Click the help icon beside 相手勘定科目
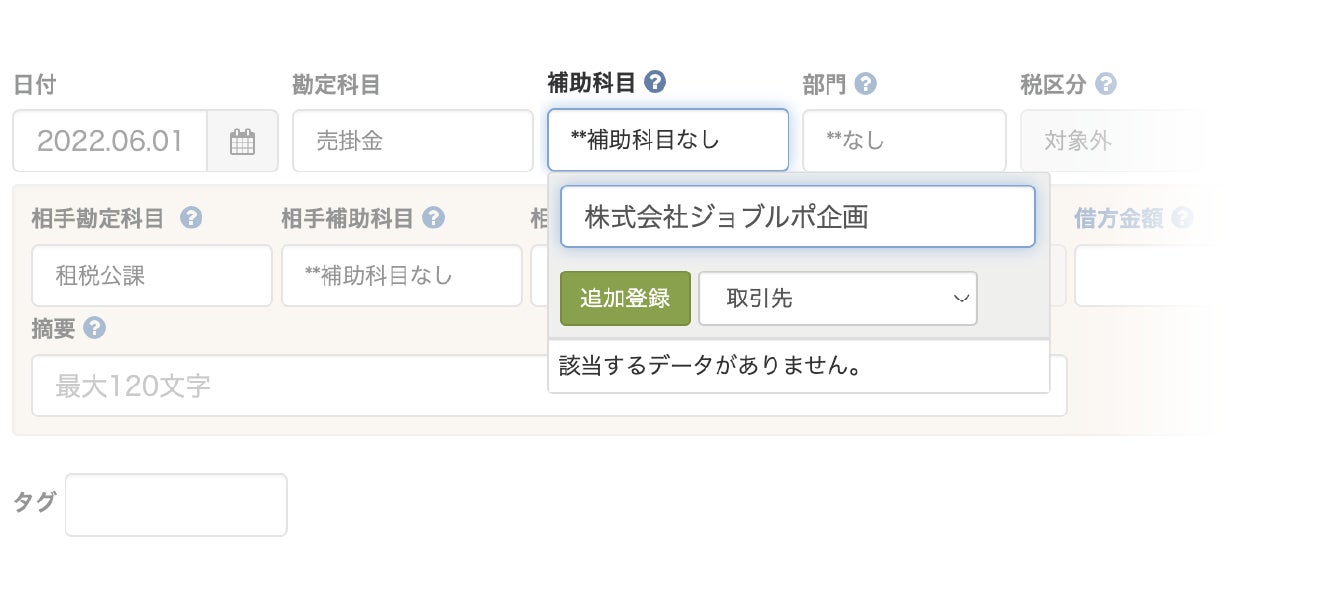Image resolution: width=1340 pixels, height=600 pixels. 191,218
